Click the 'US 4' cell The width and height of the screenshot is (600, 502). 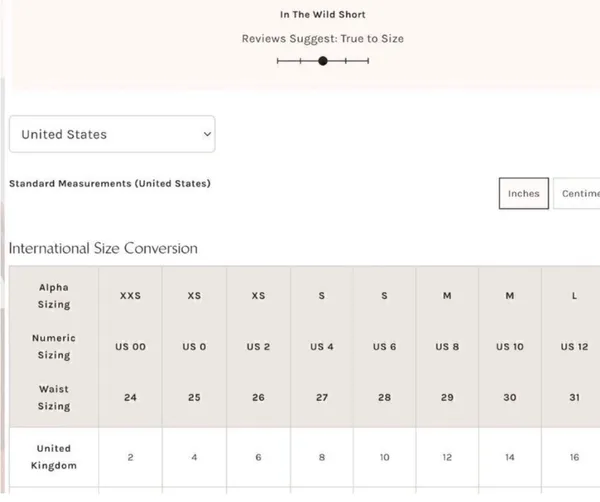[322, 347]
